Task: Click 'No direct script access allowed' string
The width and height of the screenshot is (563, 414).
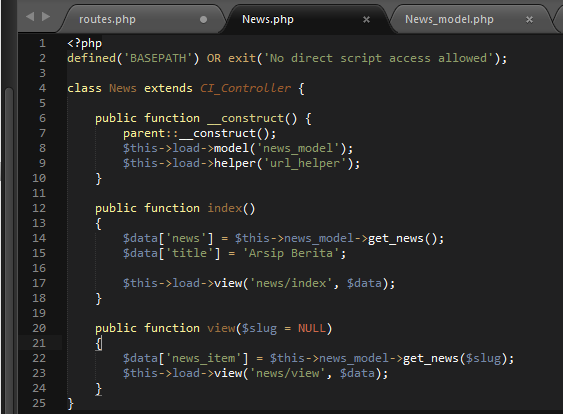Action: 378,58
